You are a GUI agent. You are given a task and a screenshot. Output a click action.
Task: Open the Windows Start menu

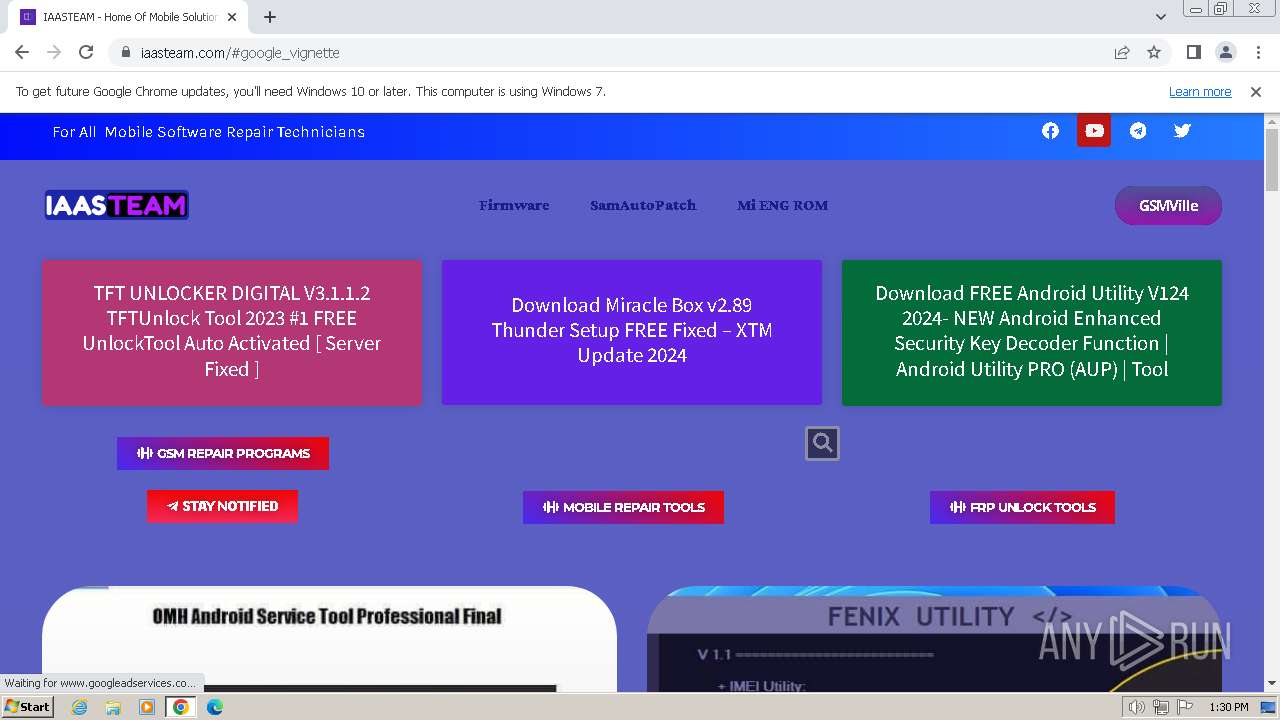click(x=27, y=707)
